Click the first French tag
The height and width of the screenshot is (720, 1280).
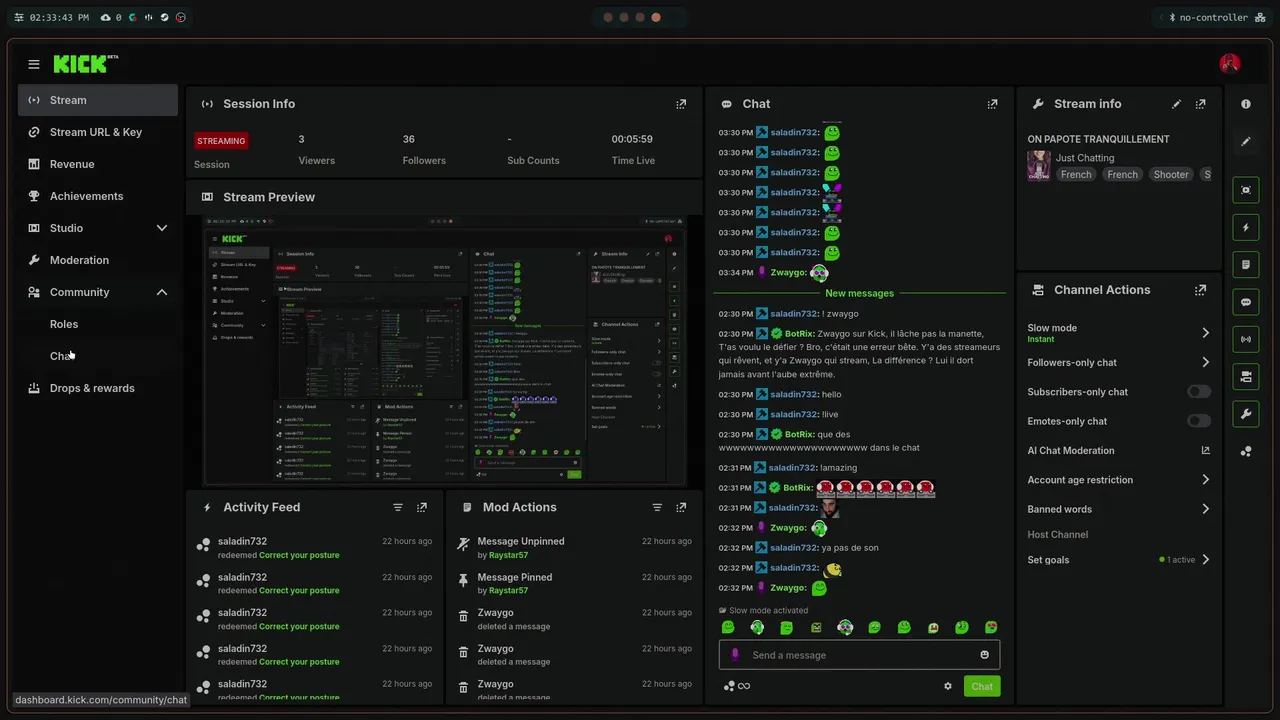click(x=1076, y=174)
